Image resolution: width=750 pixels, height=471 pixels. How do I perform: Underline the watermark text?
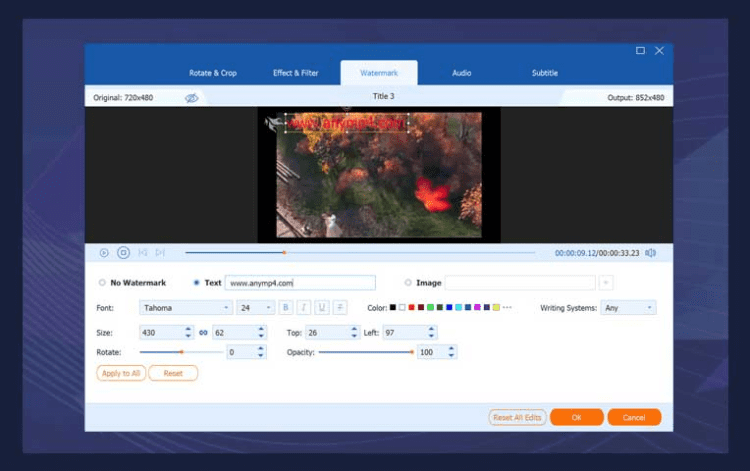point(322,308)
